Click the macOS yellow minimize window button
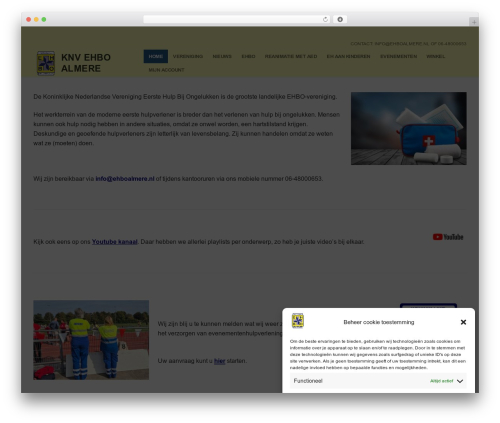Image resolution: width=500 pixels, height=423 pixels. click(x=36, y=19)
